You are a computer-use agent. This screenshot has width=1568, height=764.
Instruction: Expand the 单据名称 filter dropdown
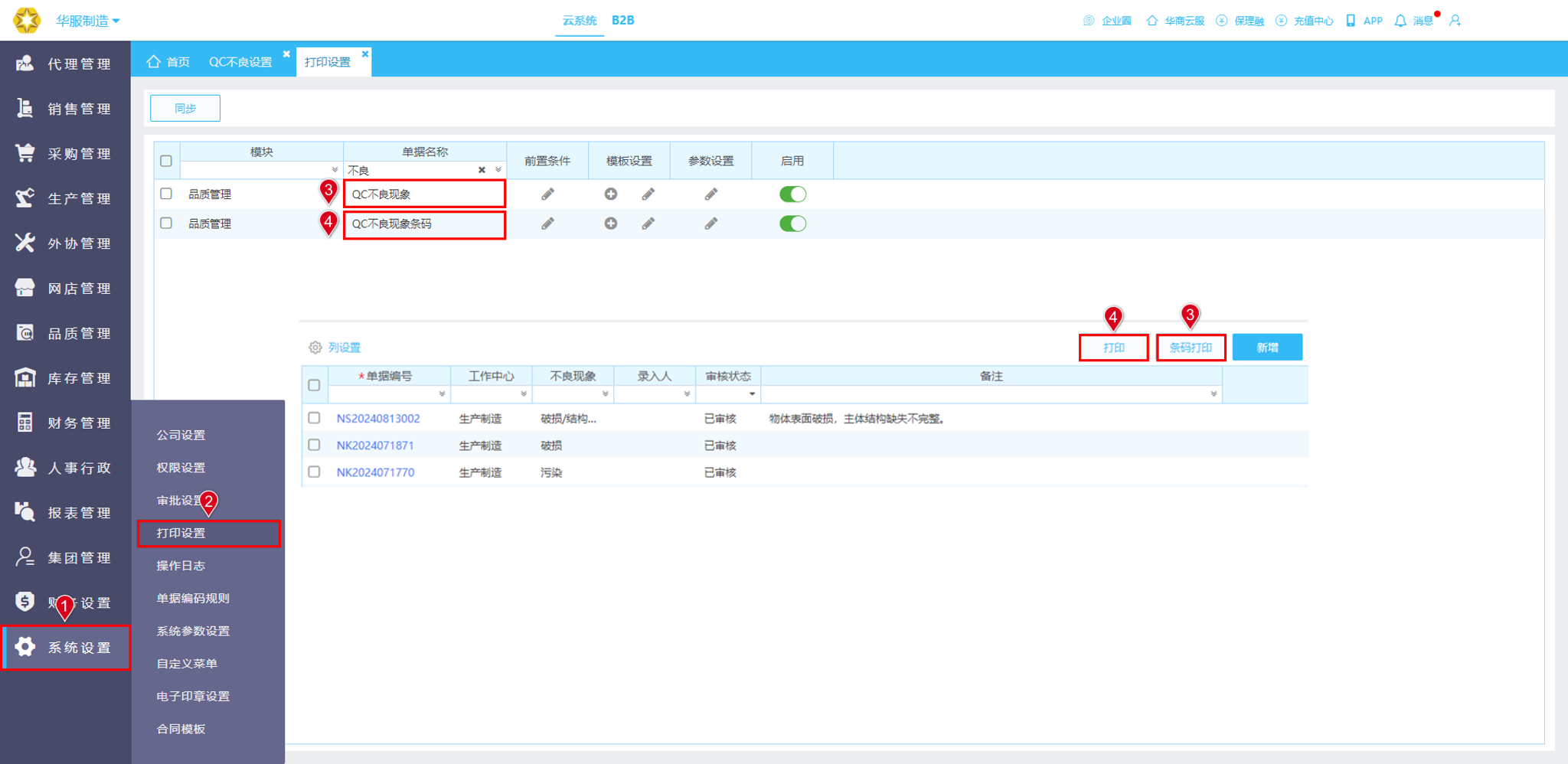click(498, 170)
